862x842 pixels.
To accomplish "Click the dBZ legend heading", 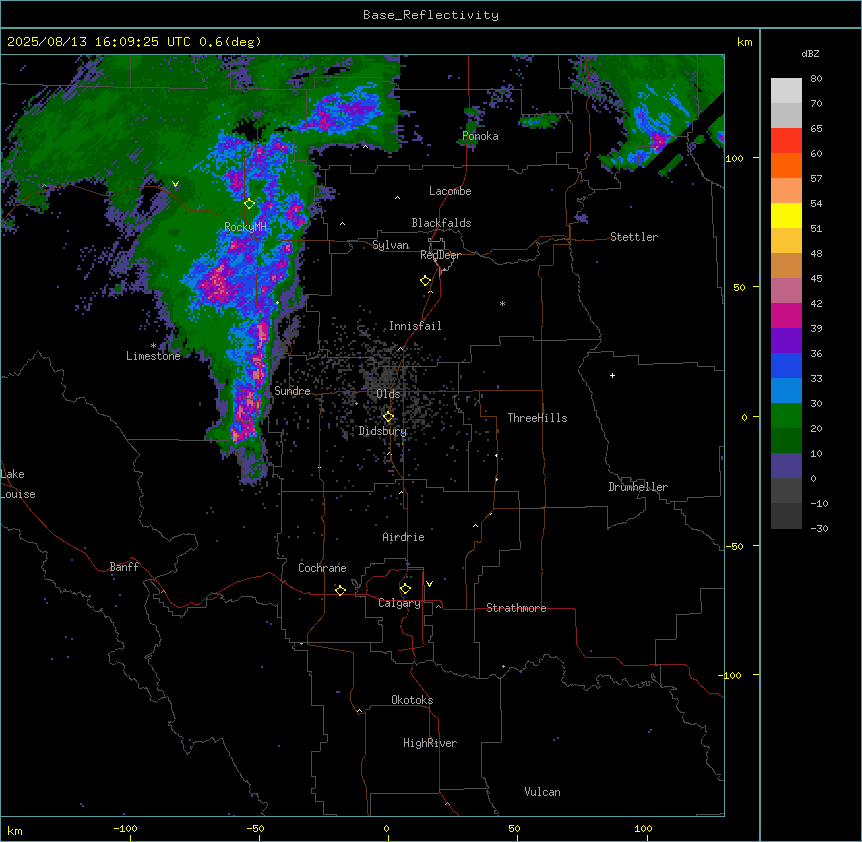I will point(810,53).
